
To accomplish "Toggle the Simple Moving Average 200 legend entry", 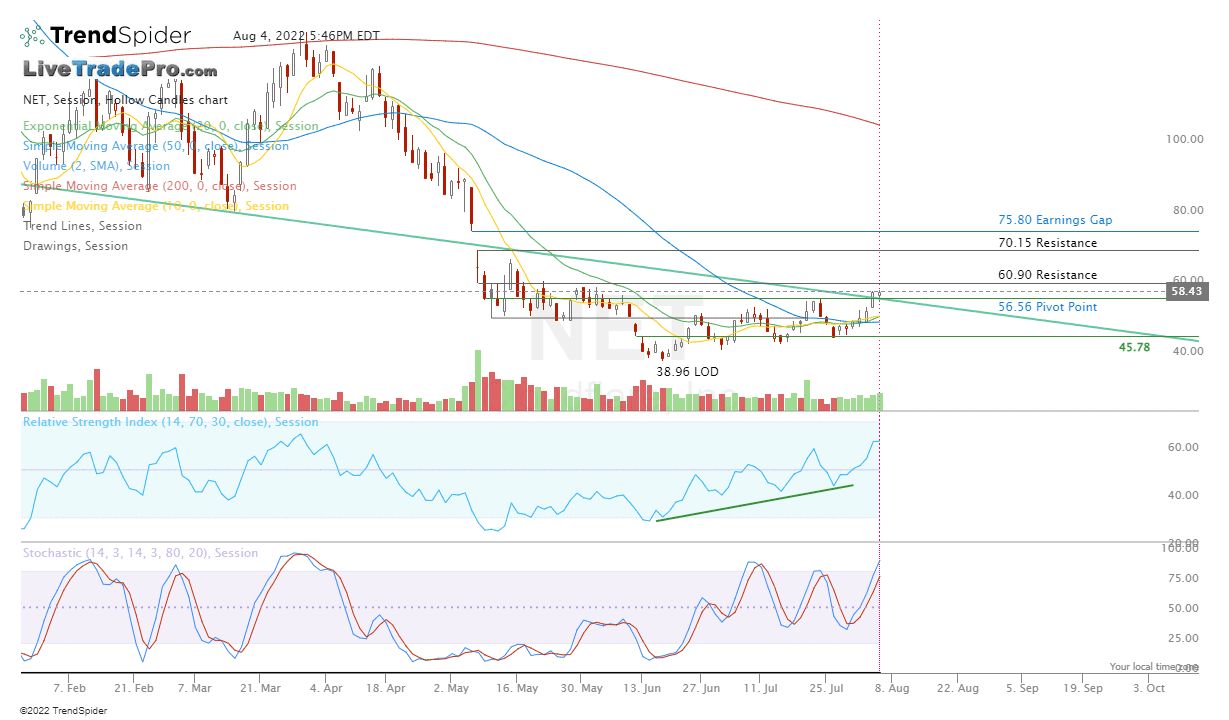I will [159, 186].
